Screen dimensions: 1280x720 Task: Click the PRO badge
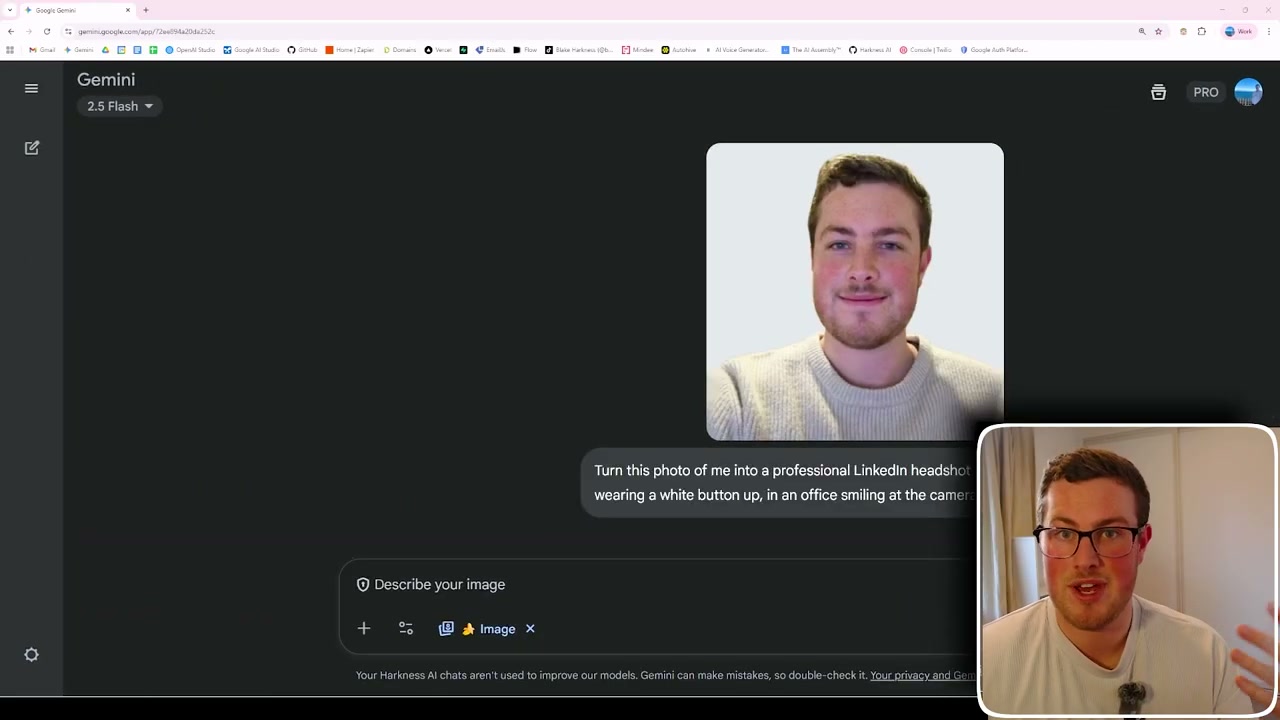point(1205,92)
